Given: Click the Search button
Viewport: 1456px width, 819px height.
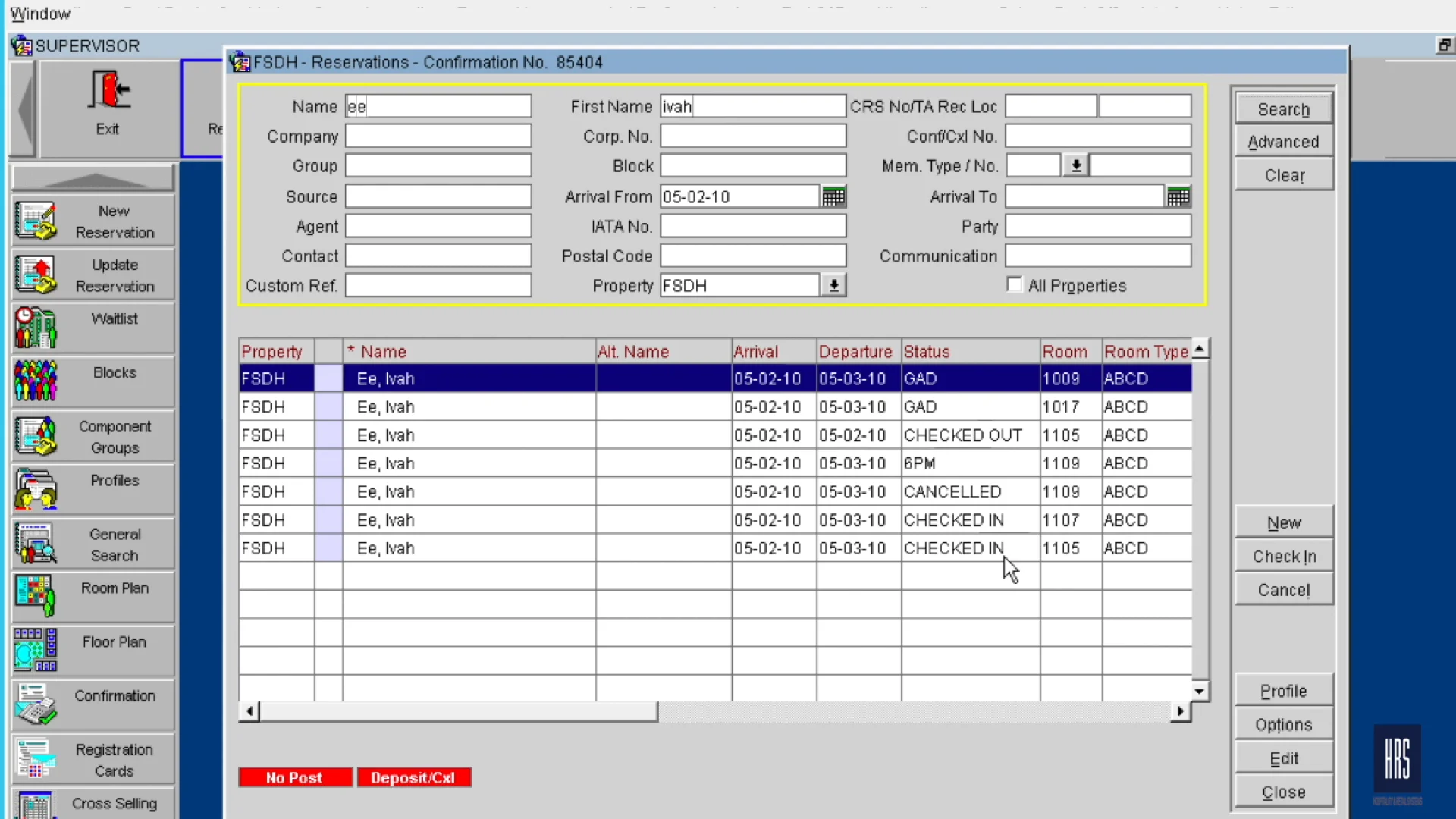Looking at the screenshot, I should pos(1283,109).
